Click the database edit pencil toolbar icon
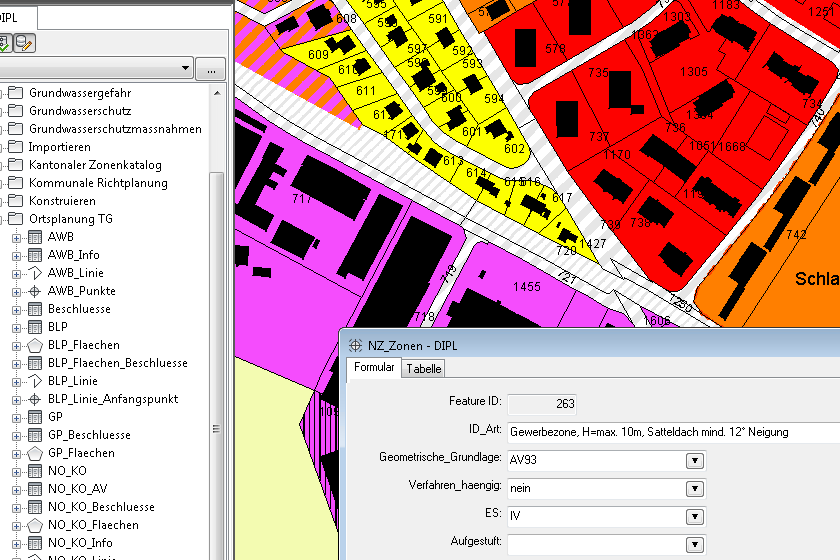Viewport: 840px width, 560px height. coord(24,43)
